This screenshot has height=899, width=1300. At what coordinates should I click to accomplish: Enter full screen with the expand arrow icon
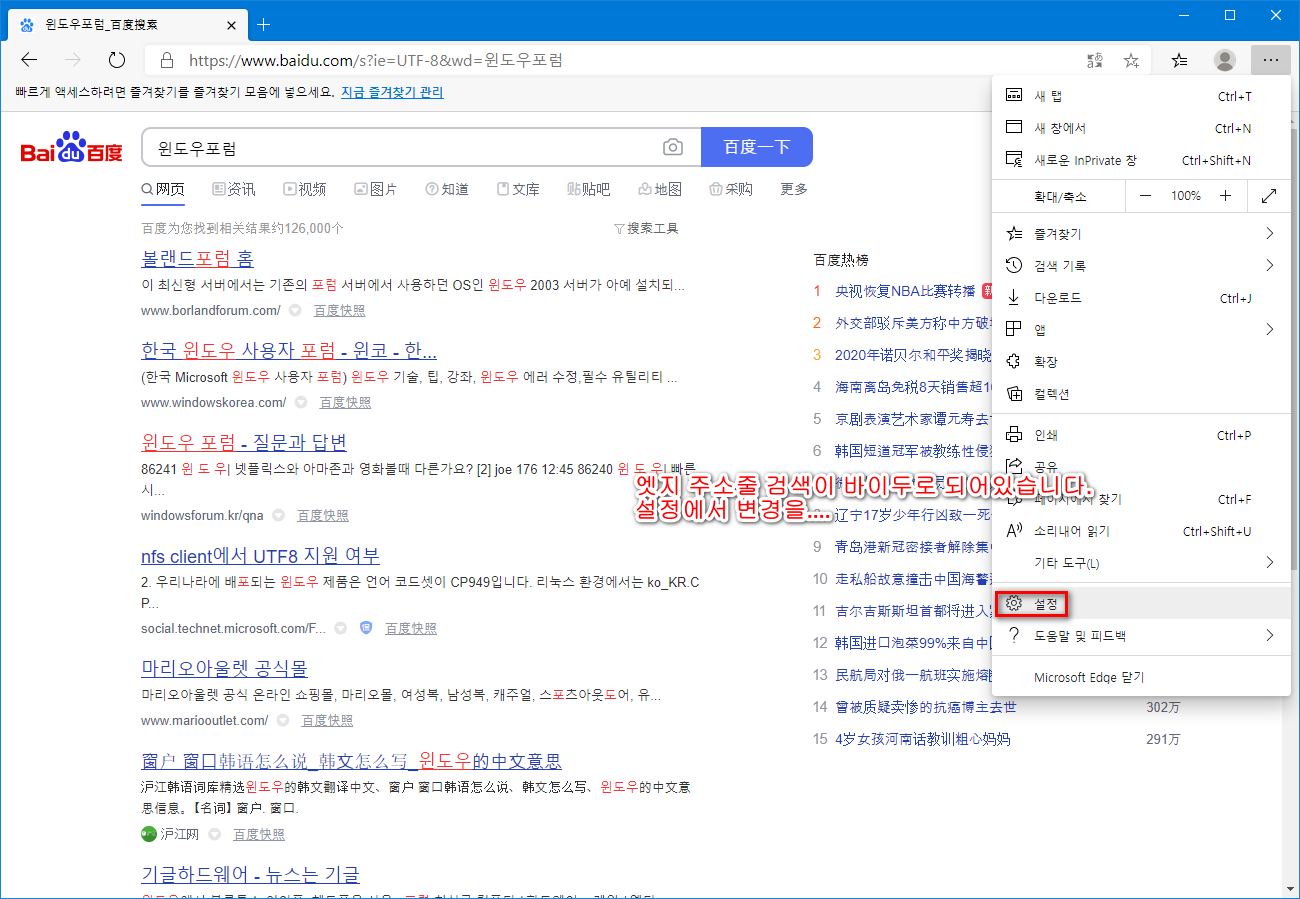point(1269,196)
